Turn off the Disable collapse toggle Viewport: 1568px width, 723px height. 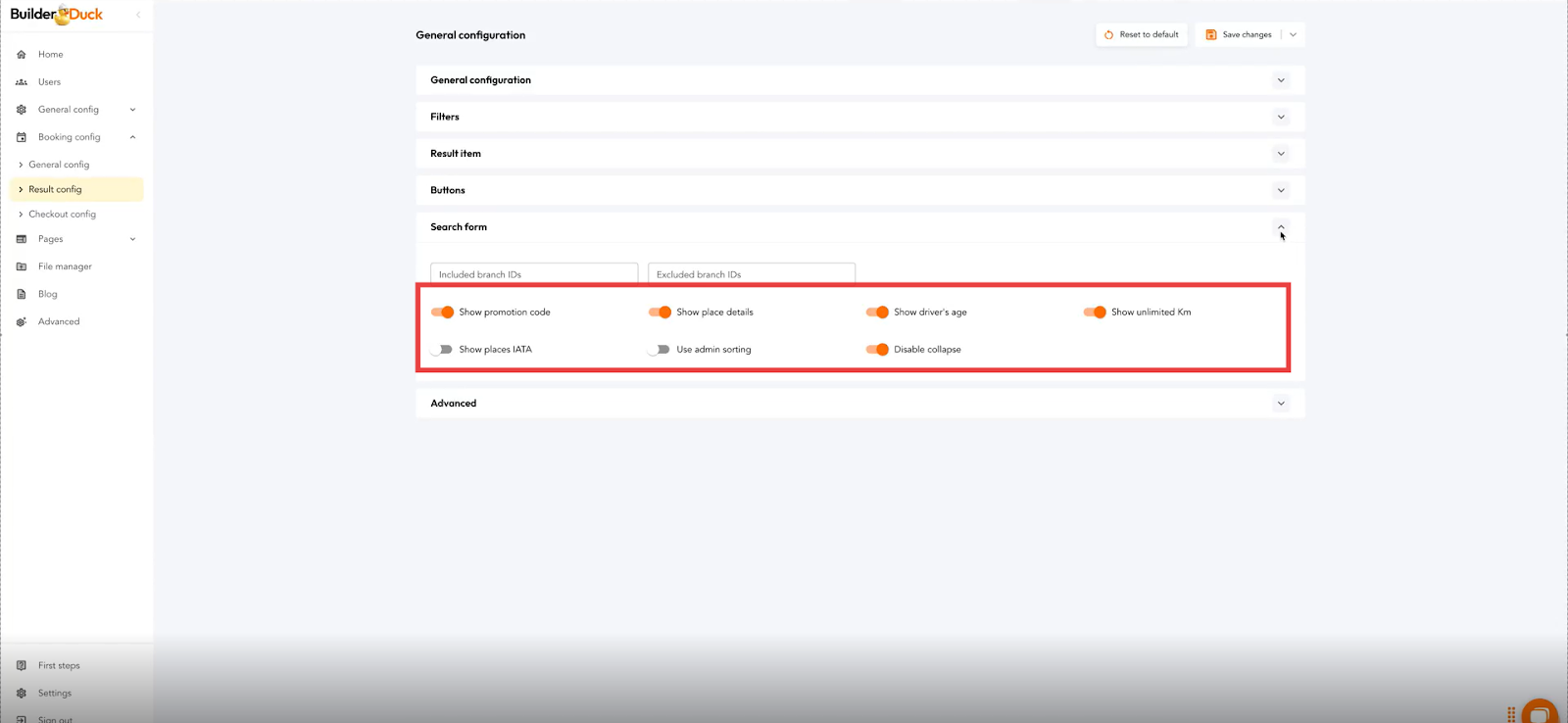(x=877, y=350)
